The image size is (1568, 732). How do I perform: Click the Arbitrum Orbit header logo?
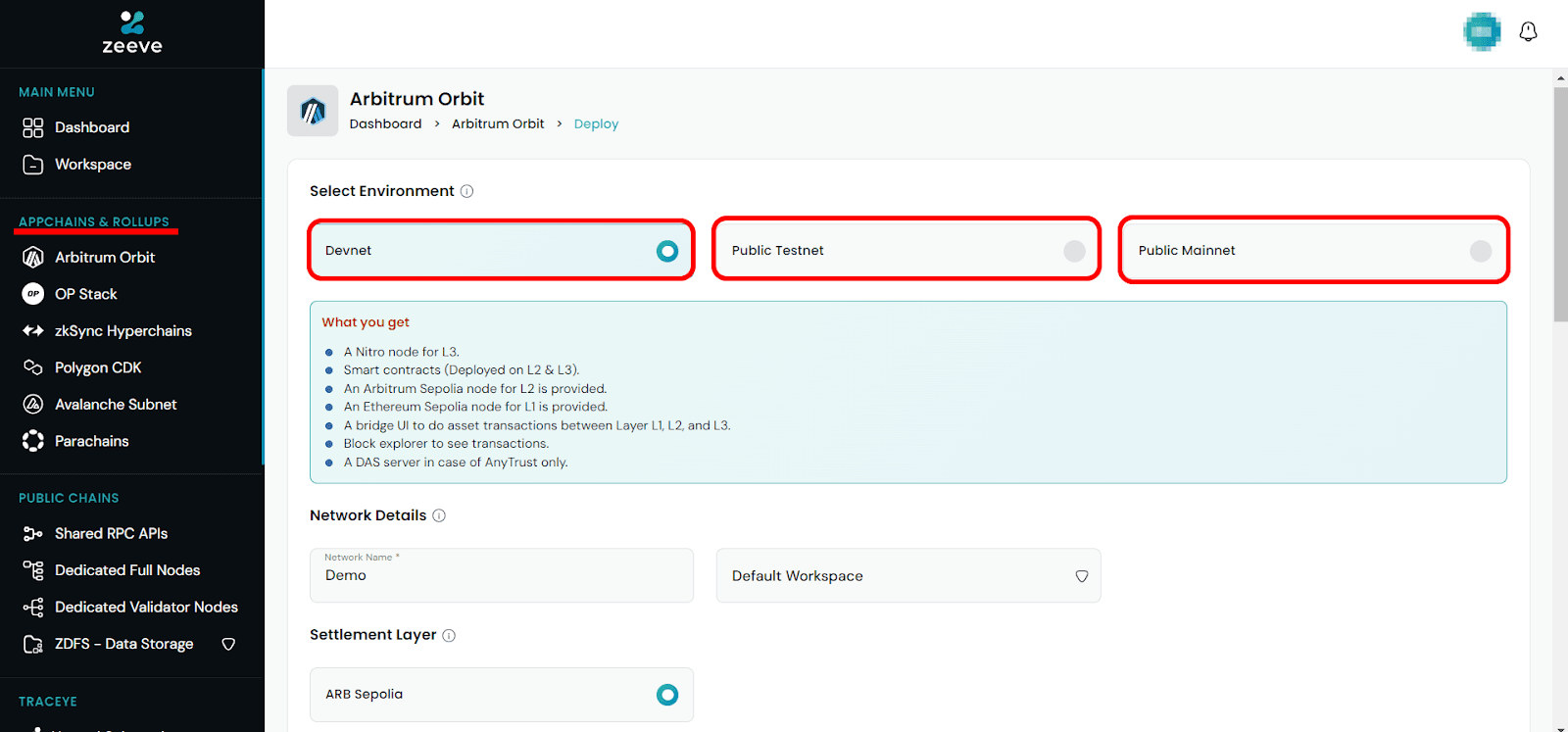[313, 111]
